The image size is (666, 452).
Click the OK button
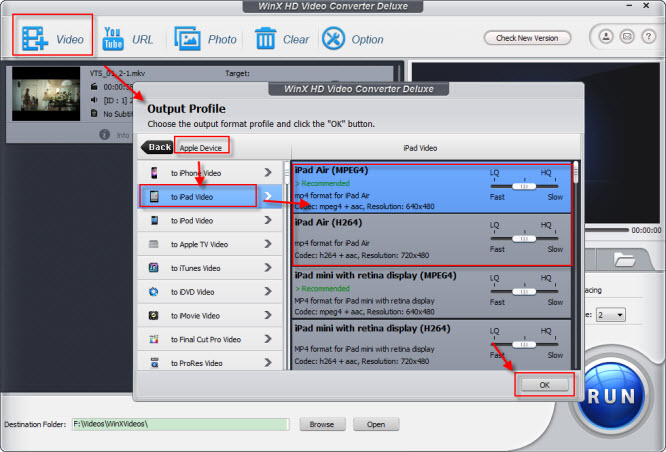[x=545, y=385]
